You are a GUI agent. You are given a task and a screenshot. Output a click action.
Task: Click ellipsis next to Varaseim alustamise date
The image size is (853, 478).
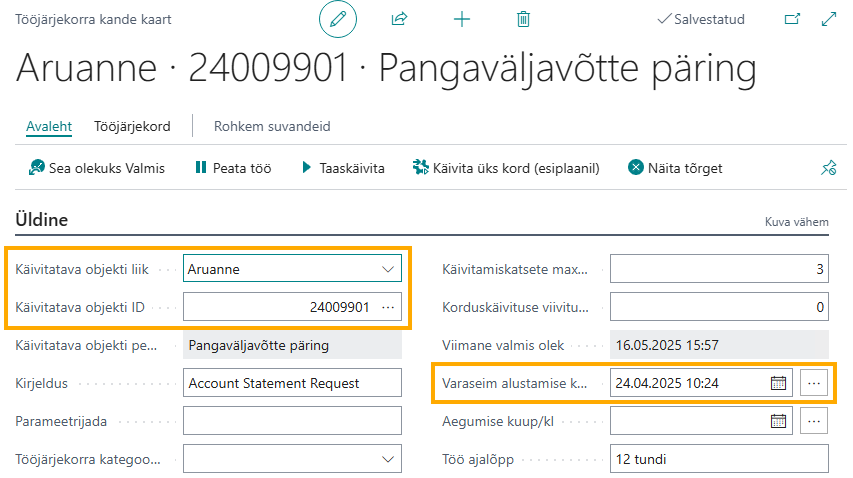[x=814, y=383]
